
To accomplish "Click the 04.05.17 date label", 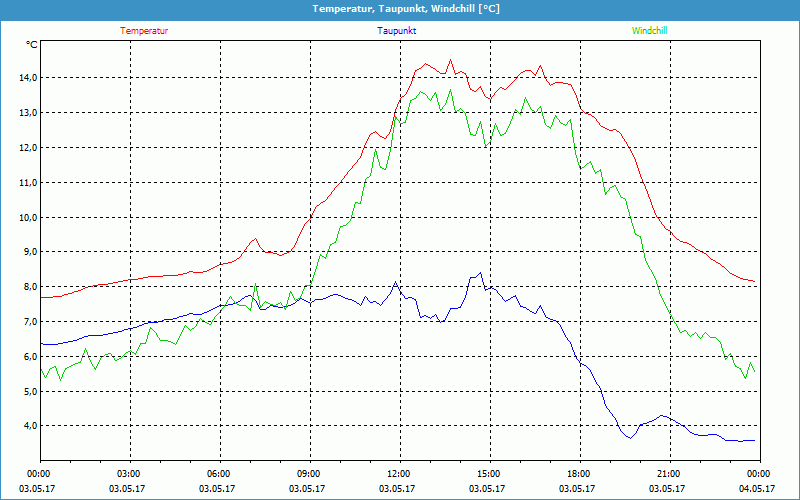I will pyautogui.click(x=757, y=489).
